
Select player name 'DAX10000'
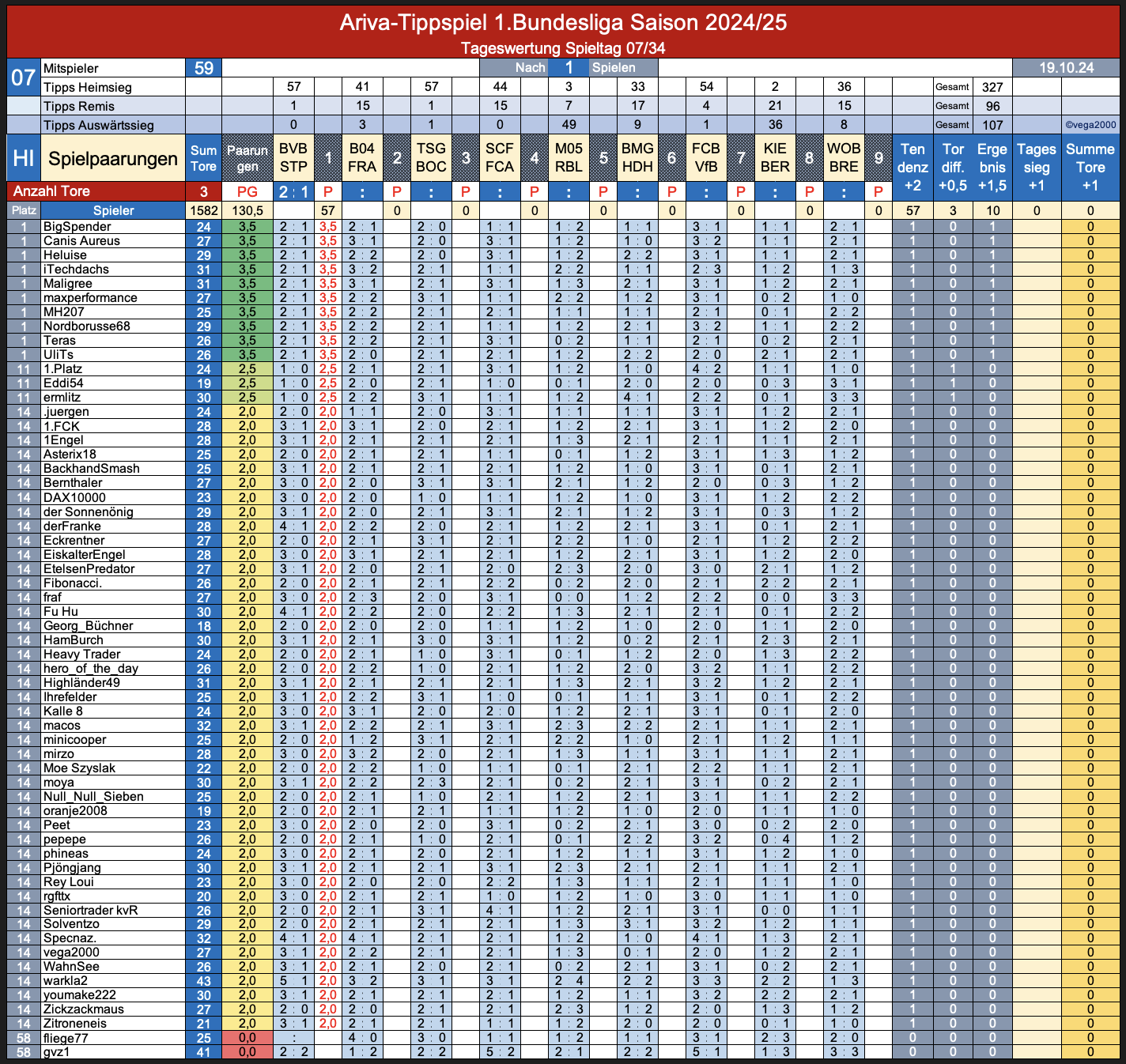point(74,497)
